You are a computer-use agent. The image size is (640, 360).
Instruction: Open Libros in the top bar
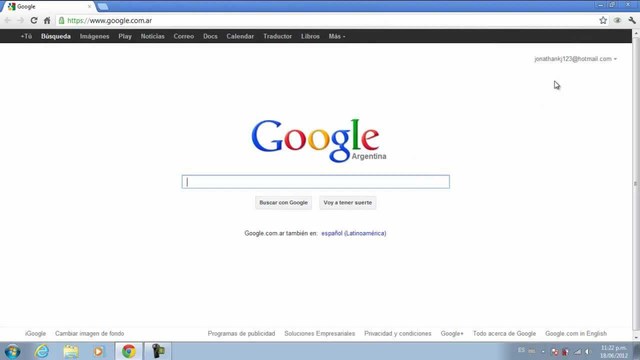[310, 36]
